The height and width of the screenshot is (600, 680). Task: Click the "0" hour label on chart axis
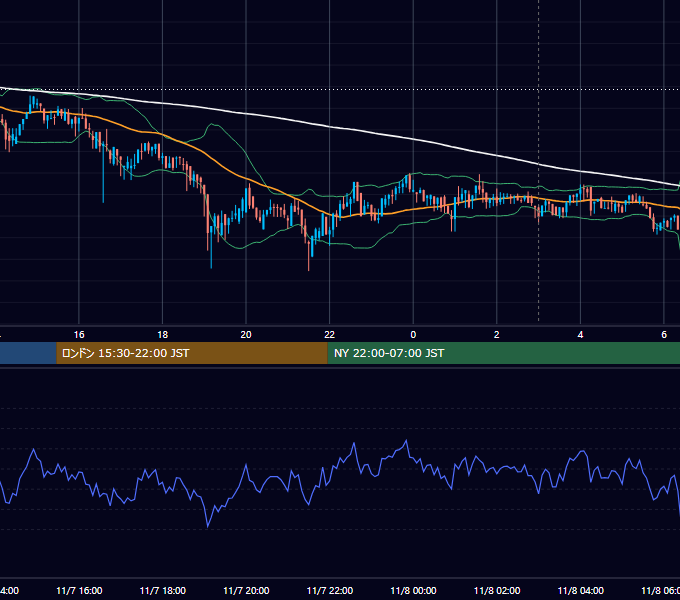pyautogui.click(x=413, y=335)
